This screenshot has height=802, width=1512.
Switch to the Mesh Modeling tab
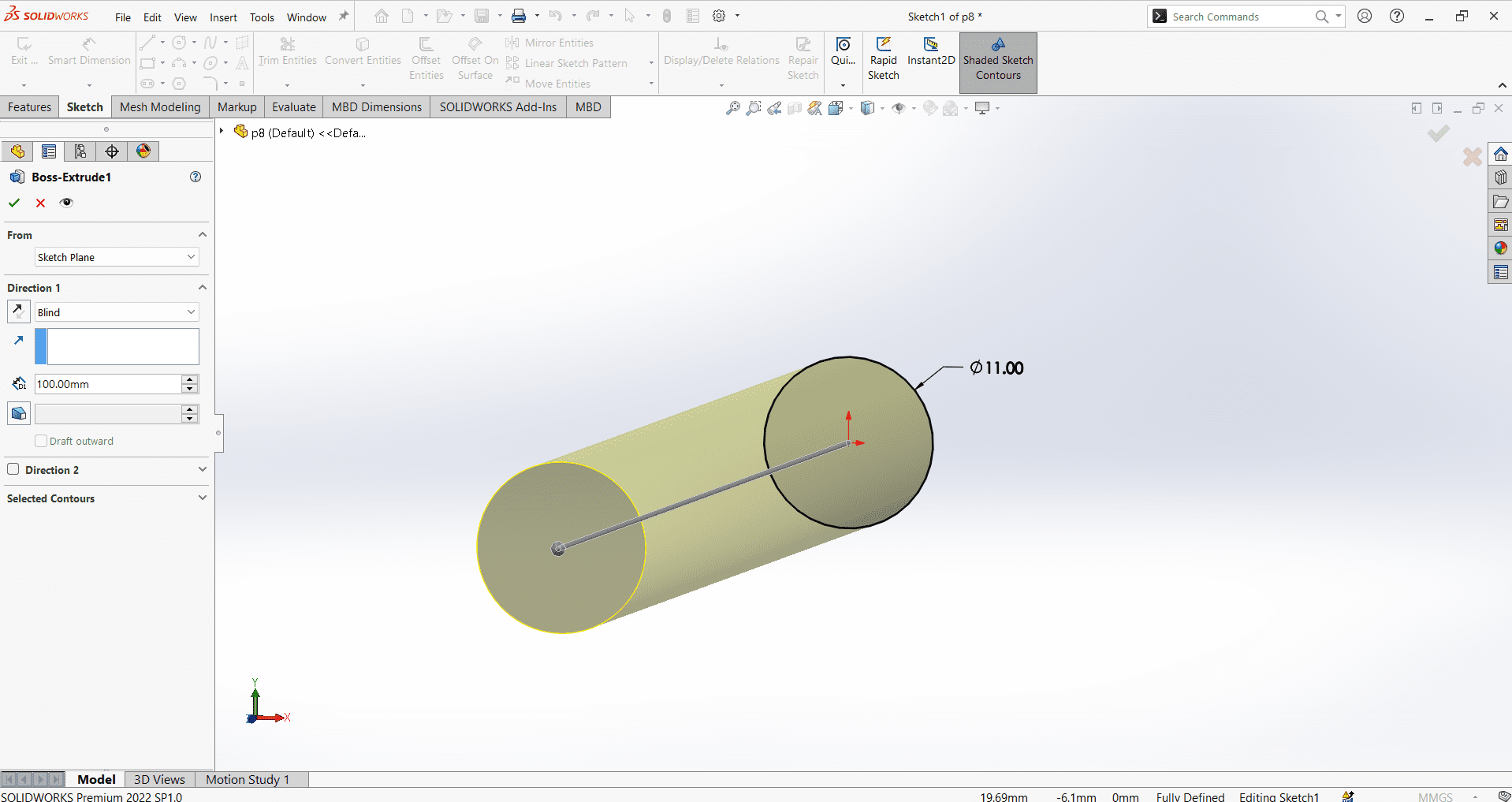[x=160, y=107]
